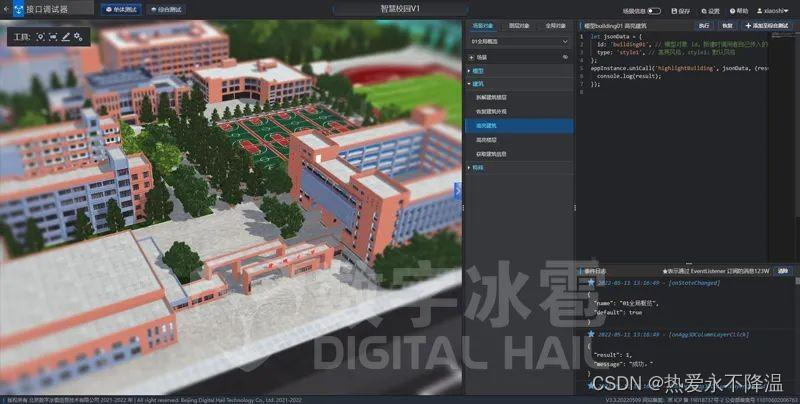Click the console.log(result) code line
The width and height of the screenshot is (800, 404).
pos(629,76)
